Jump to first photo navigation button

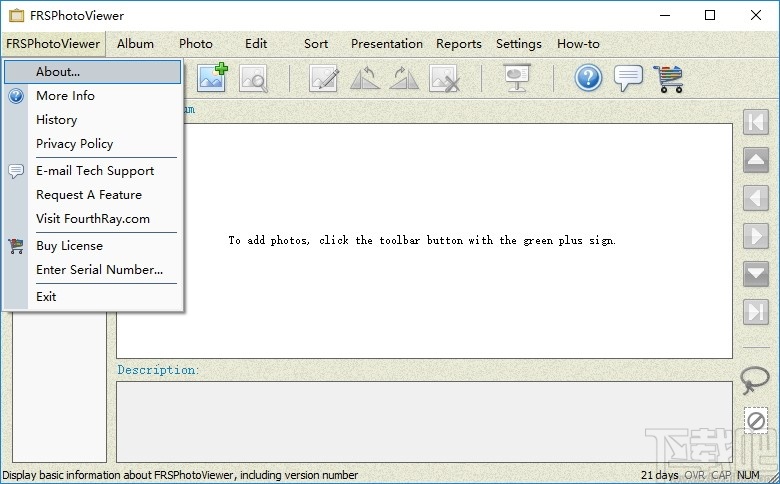pyautogui.click(x=756, y=122)
